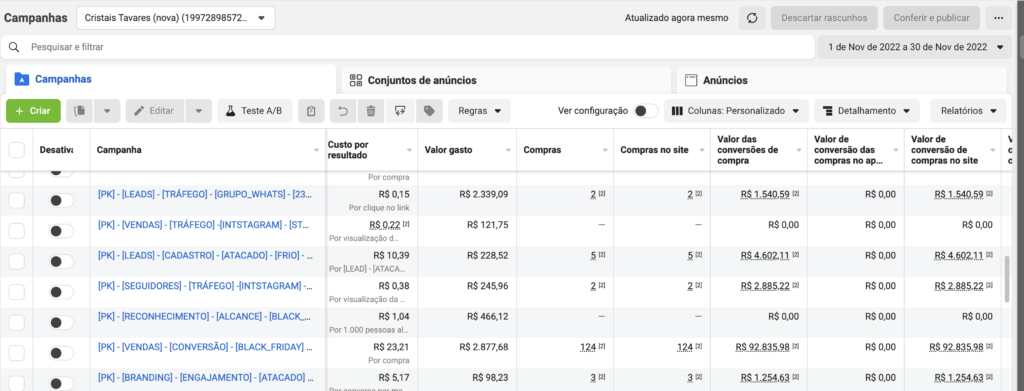Click the green Criar button
Image resolution: width=1024 pixels, height=391 pixels.
click(33, 111)
